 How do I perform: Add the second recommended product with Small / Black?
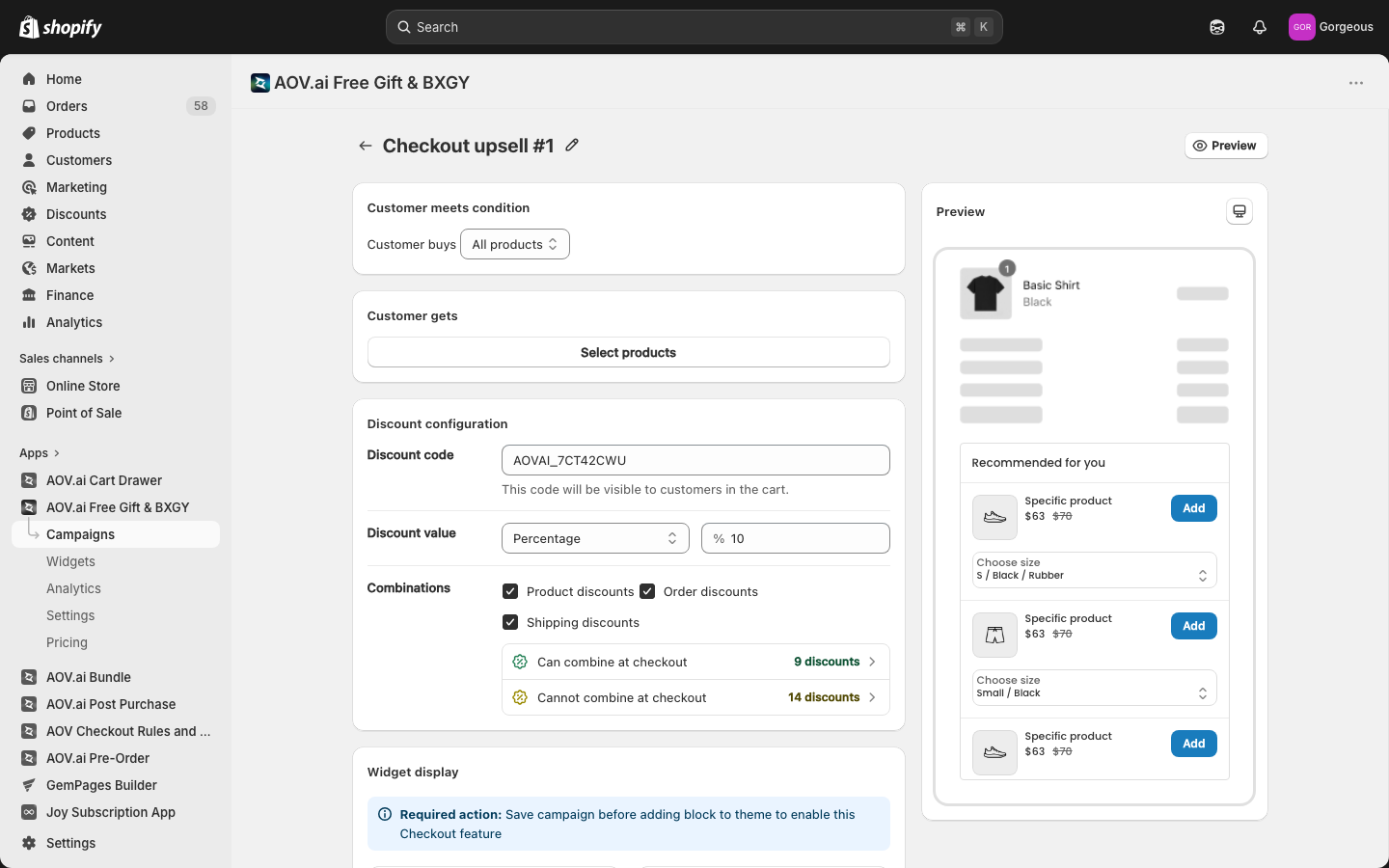point(1194,626)
